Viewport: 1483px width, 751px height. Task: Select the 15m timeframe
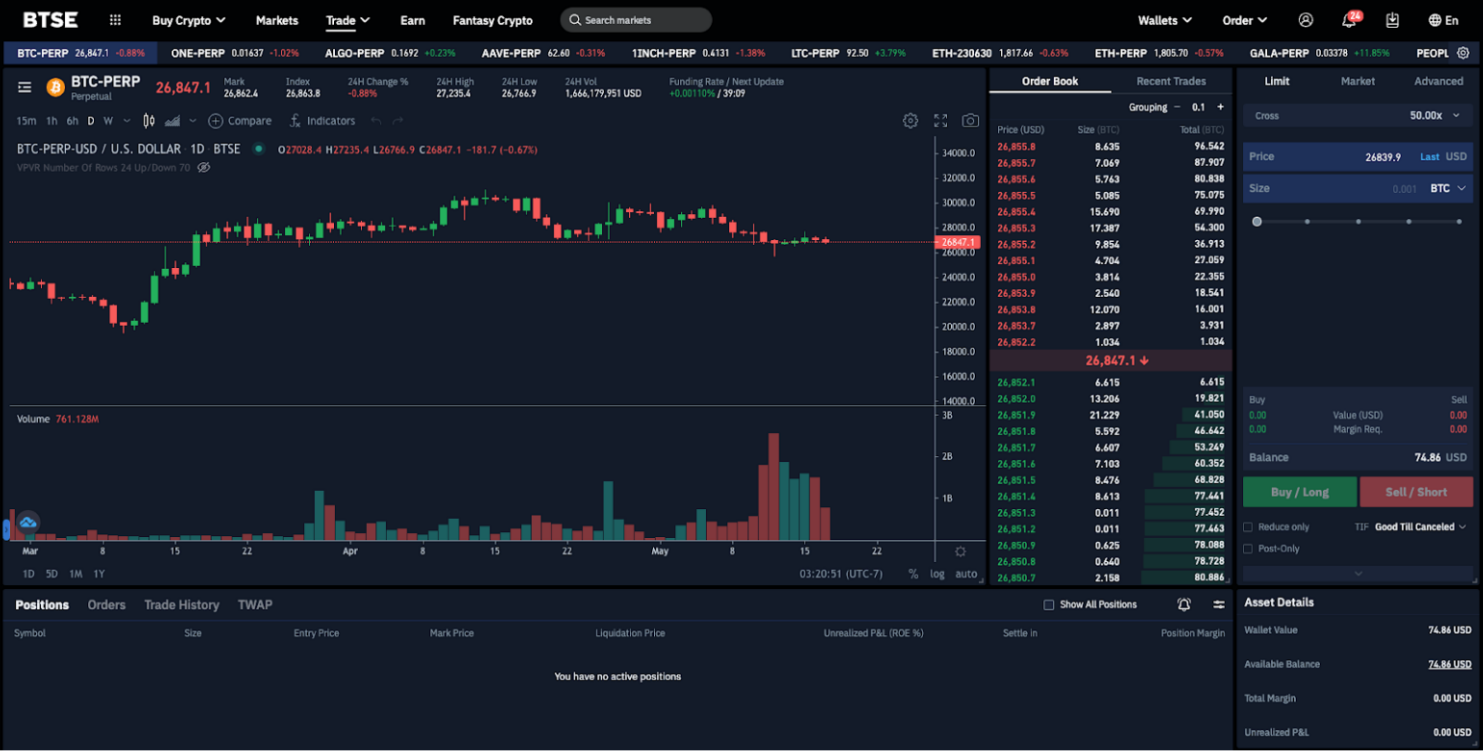click(26, 121)
